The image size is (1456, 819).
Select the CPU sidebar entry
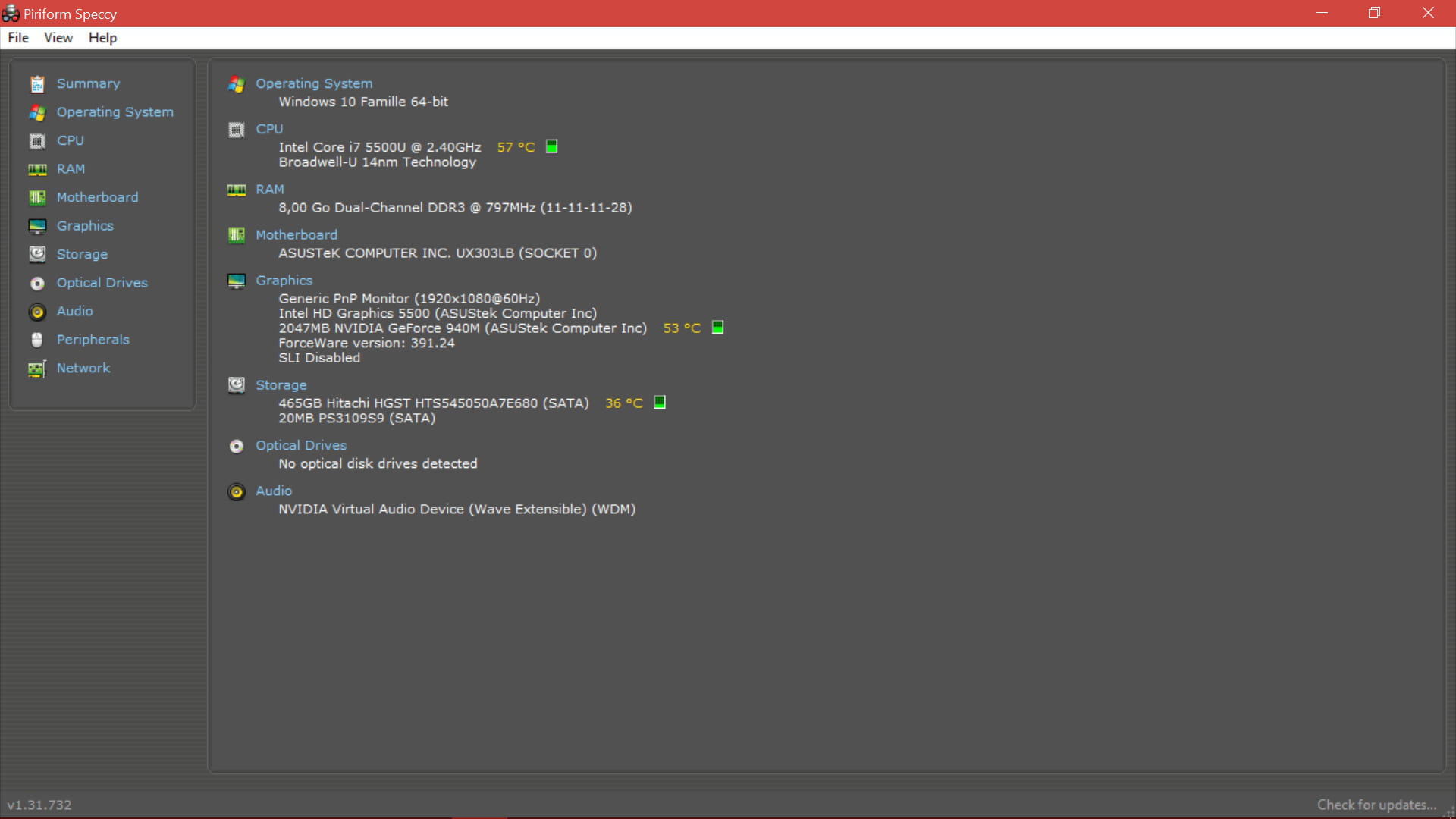[x=71, y=140]
